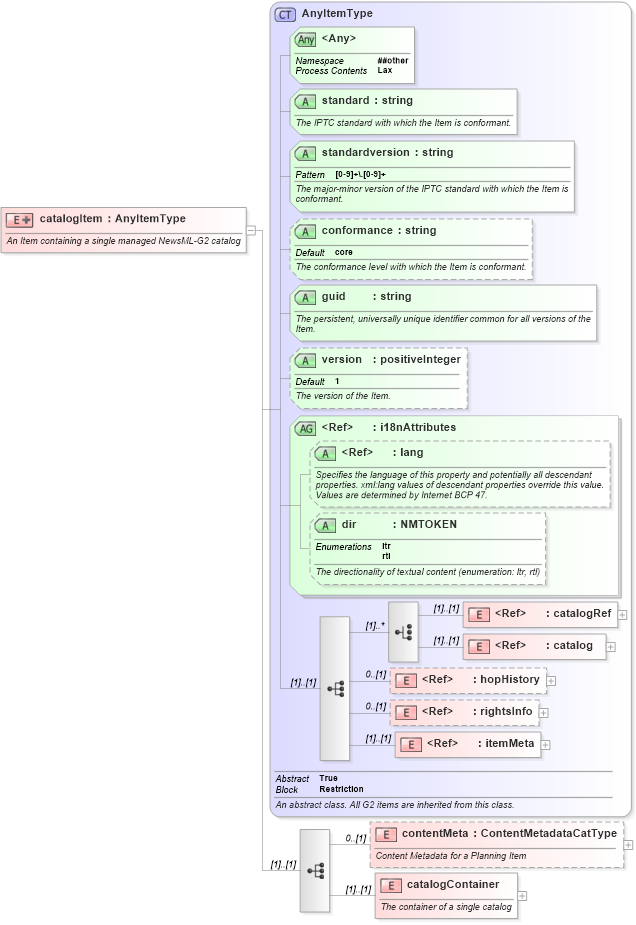Click the Block 'Restriction' value
The image size is (636, 925).
coord(342,789)
